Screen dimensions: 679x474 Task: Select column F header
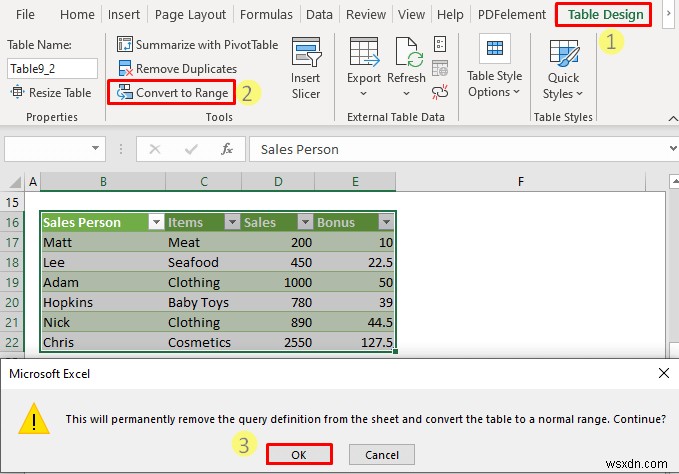[x=521, y=181]
